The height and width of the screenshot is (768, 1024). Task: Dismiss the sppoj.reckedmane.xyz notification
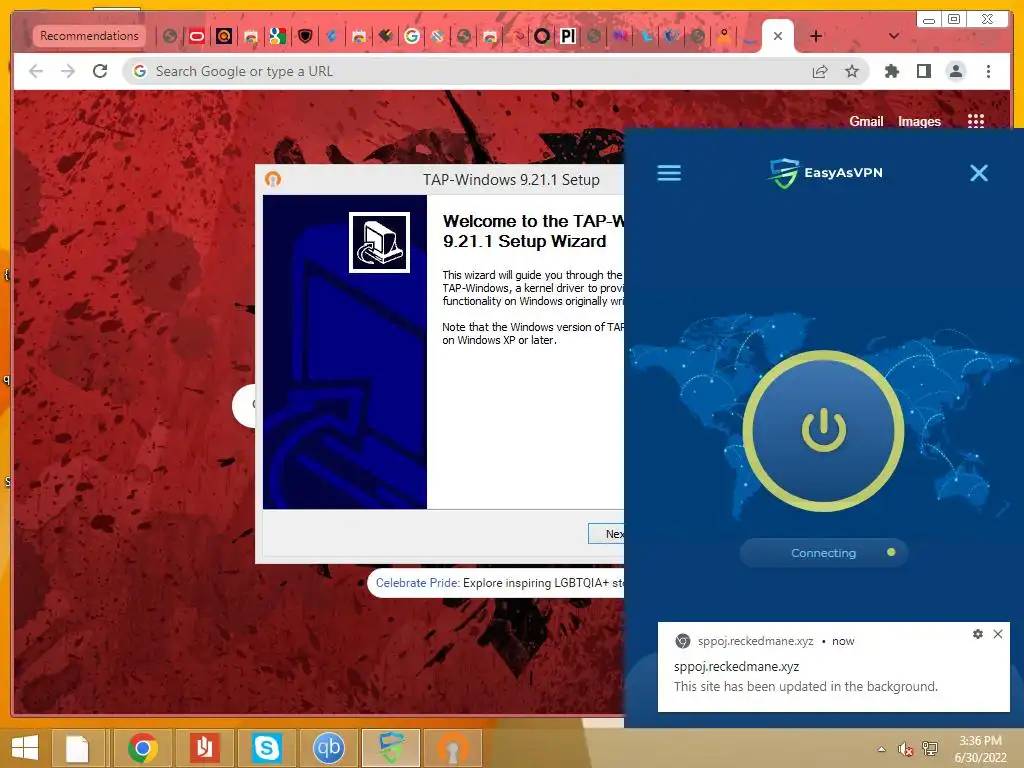click(x=998, y=634)
